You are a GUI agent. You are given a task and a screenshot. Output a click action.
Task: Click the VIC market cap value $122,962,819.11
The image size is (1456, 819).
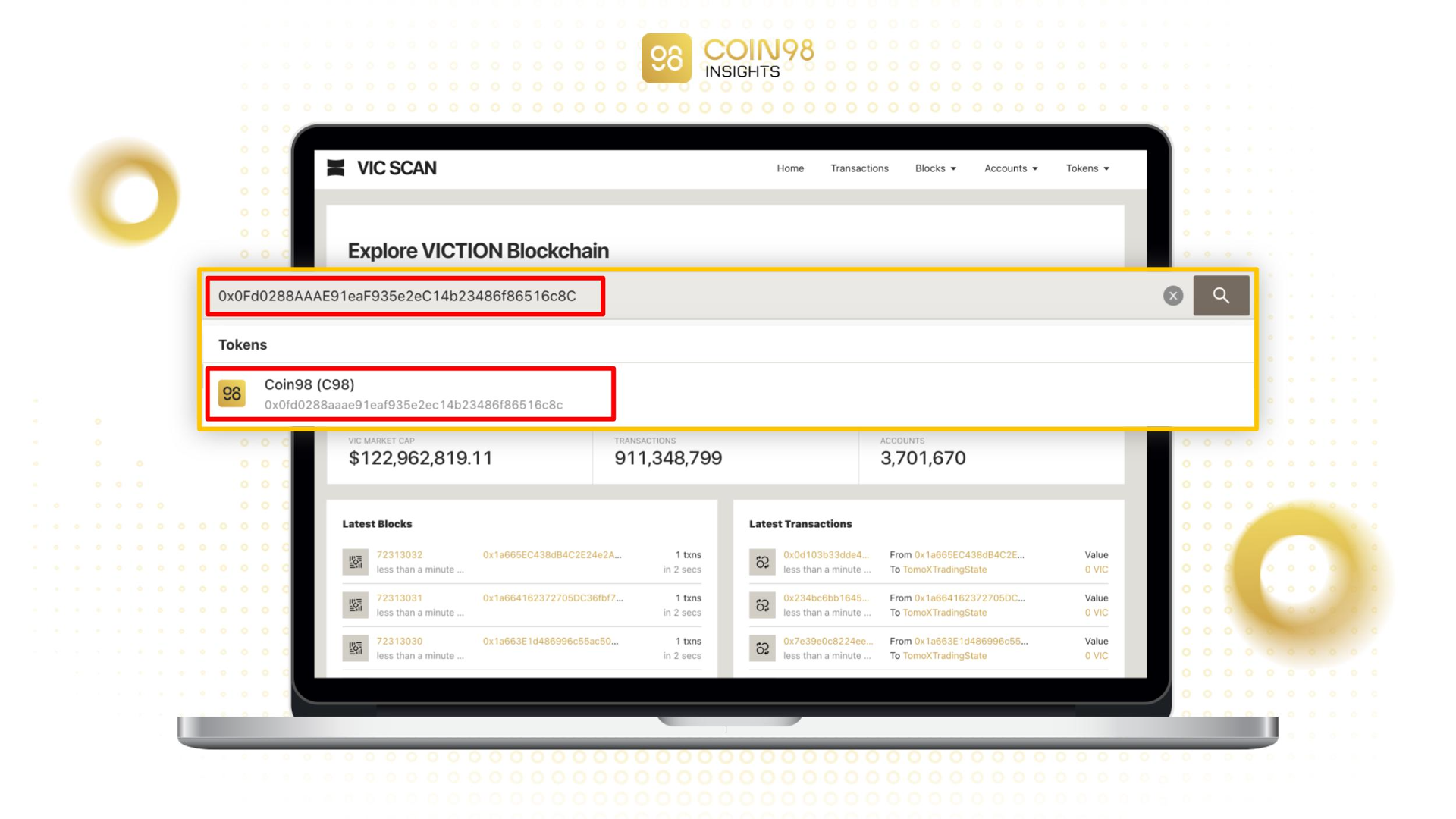coord(420,458)
